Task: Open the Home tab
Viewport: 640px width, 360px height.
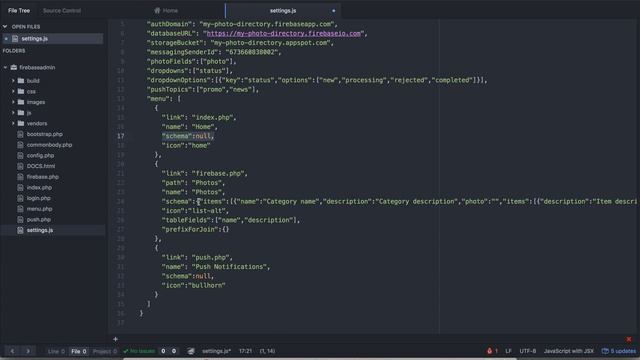Action: tap(166, 11)
